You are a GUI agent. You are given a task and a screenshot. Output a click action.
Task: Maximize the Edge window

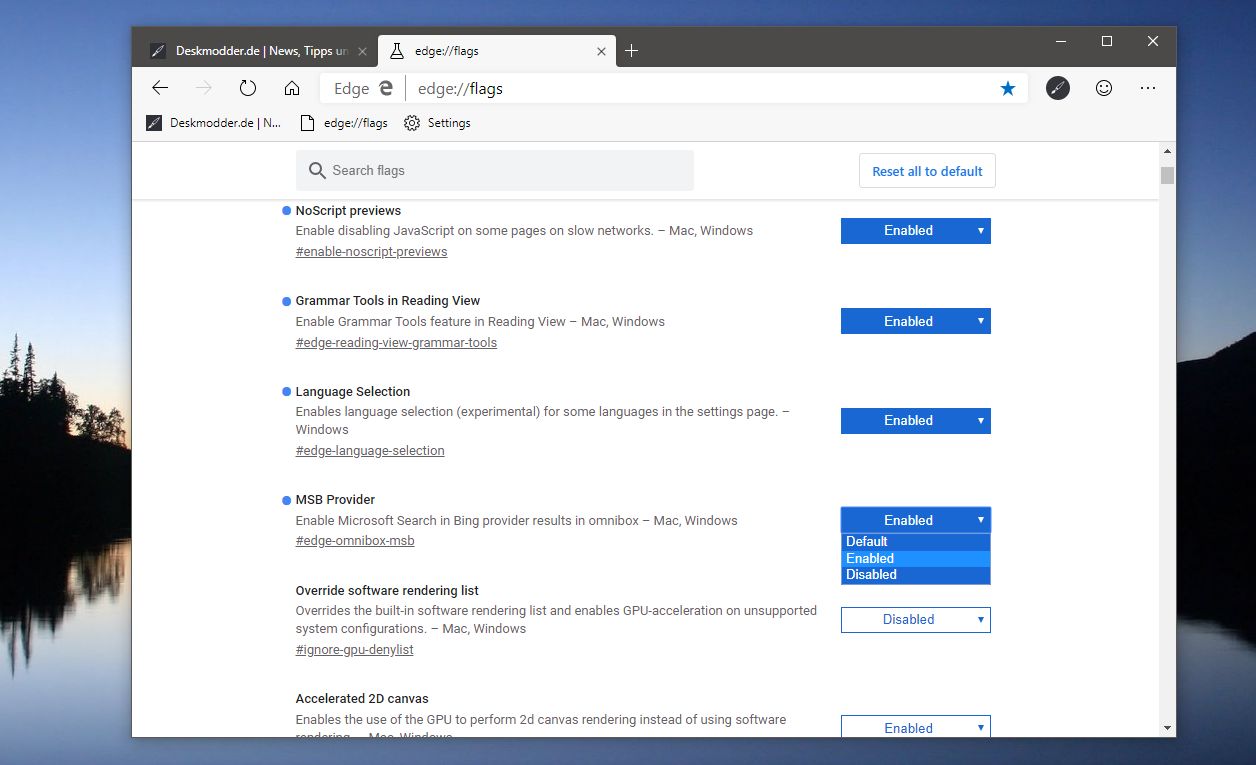(1107, 42)
